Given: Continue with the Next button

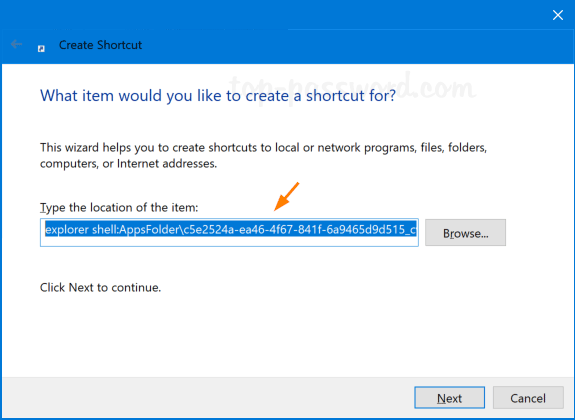Looking at the screenshot, I should pyautogui.click(x=450, y=398).
